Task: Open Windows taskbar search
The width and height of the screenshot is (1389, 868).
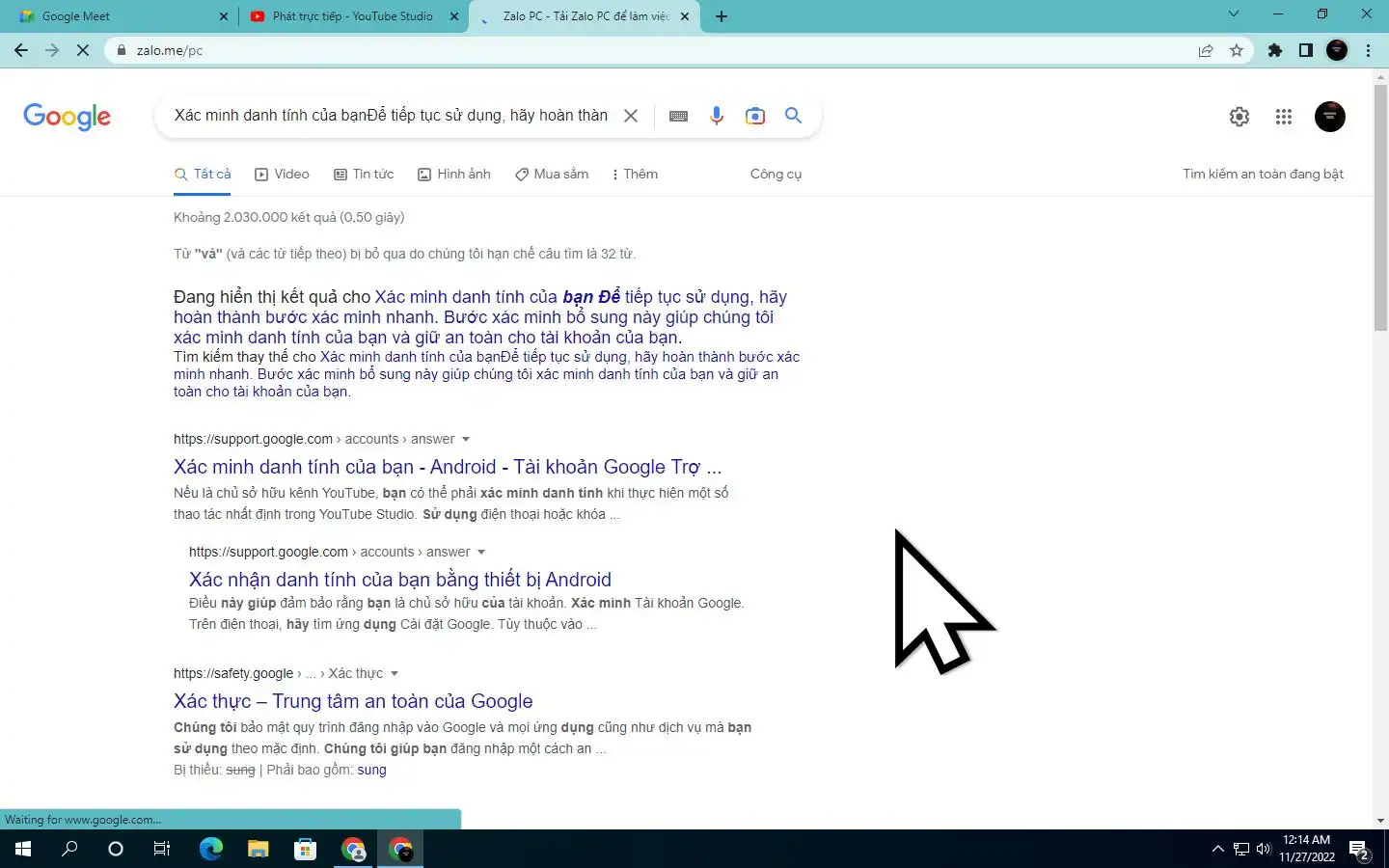Action: (x=69, y=849)
